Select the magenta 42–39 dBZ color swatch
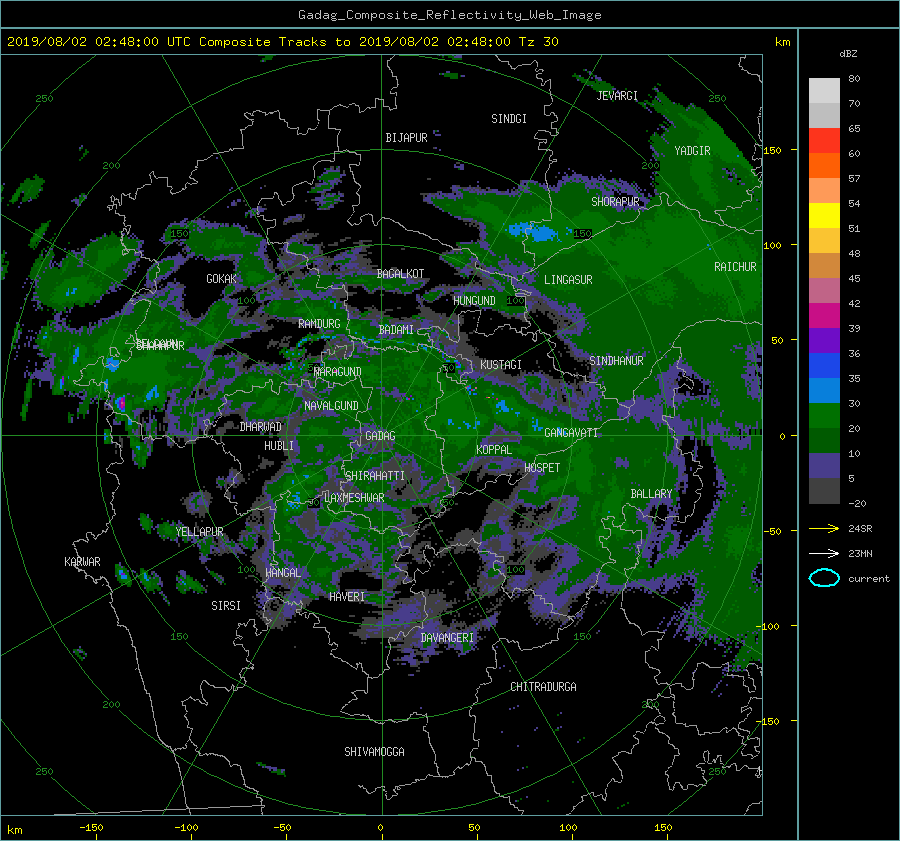Image resolution: width=900 pixels, height=841 pixels. (824, 315)
